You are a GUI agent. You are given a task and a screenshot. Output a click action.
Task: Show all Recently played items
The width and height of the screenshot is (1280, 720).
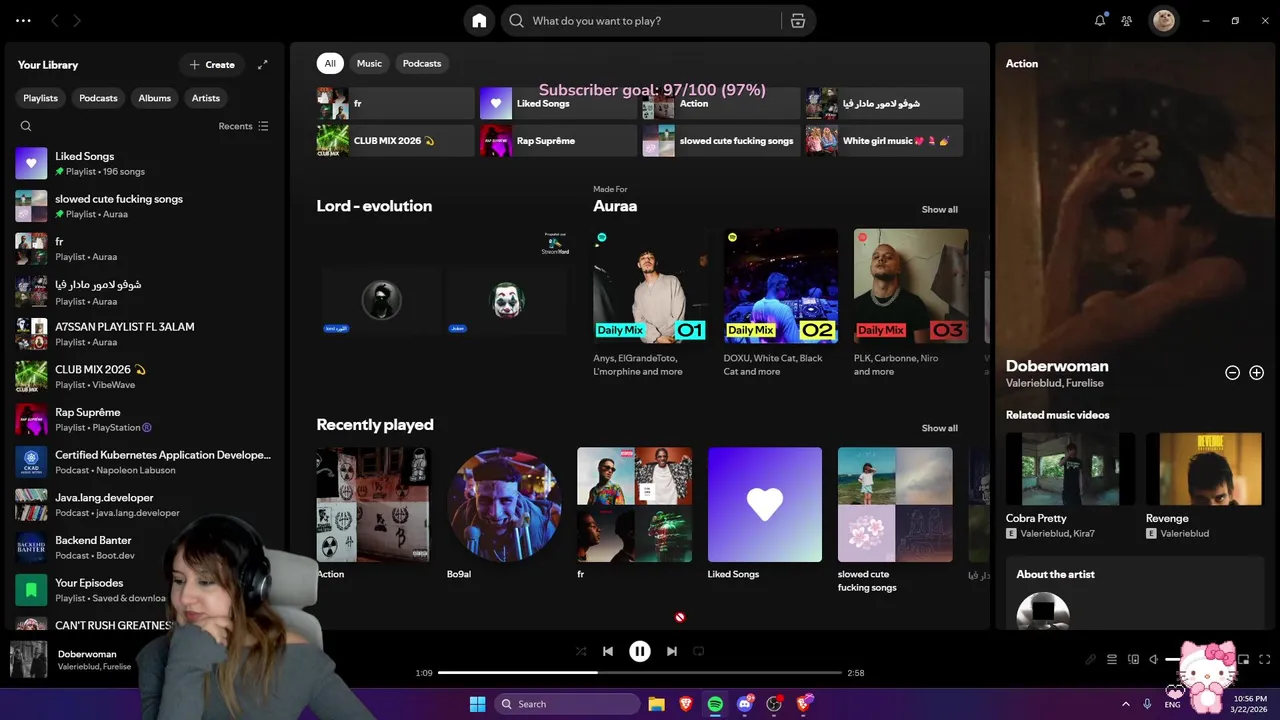click(939, 428)
